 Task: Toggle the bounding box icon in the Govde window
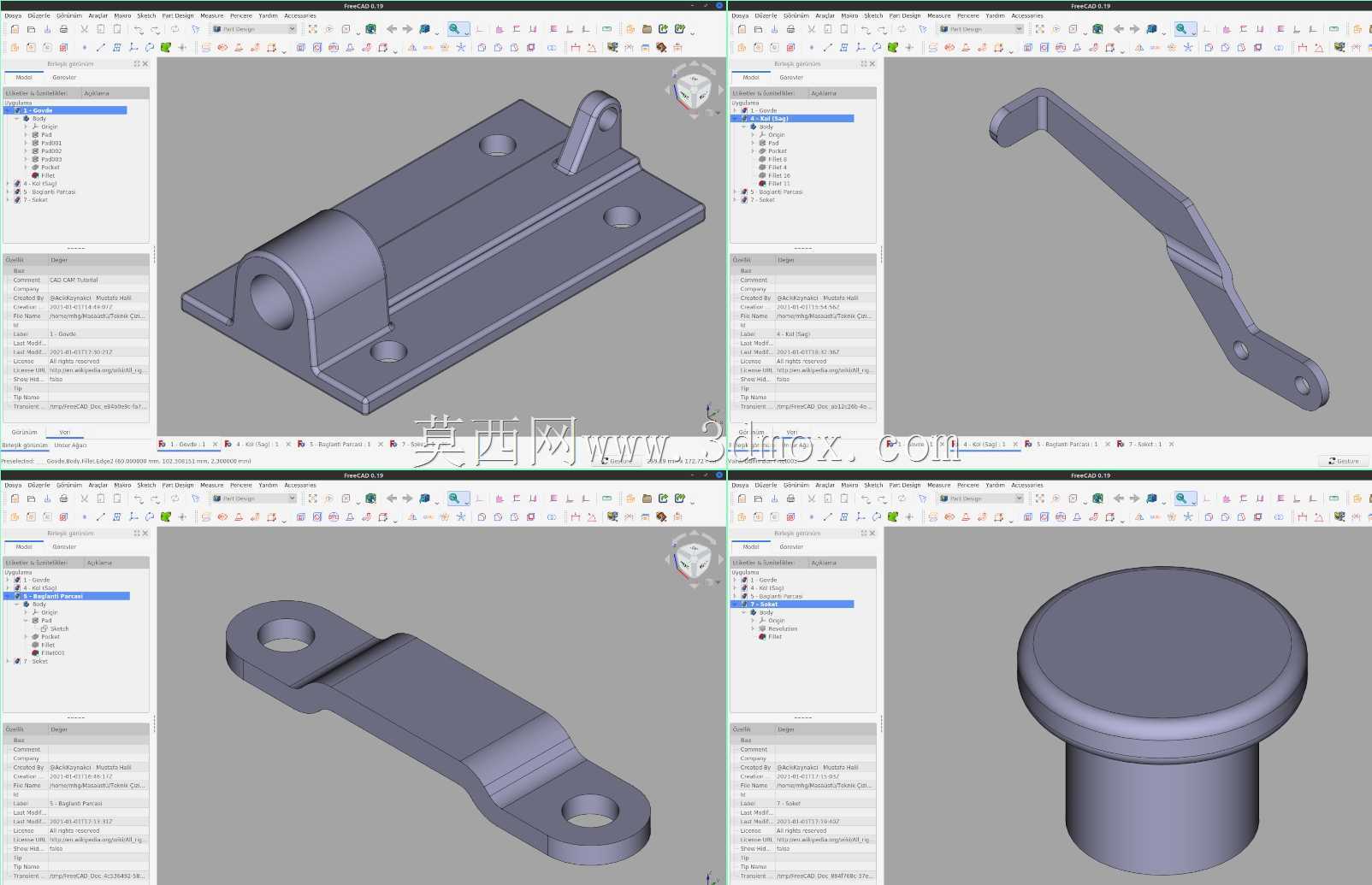point(370,28)
